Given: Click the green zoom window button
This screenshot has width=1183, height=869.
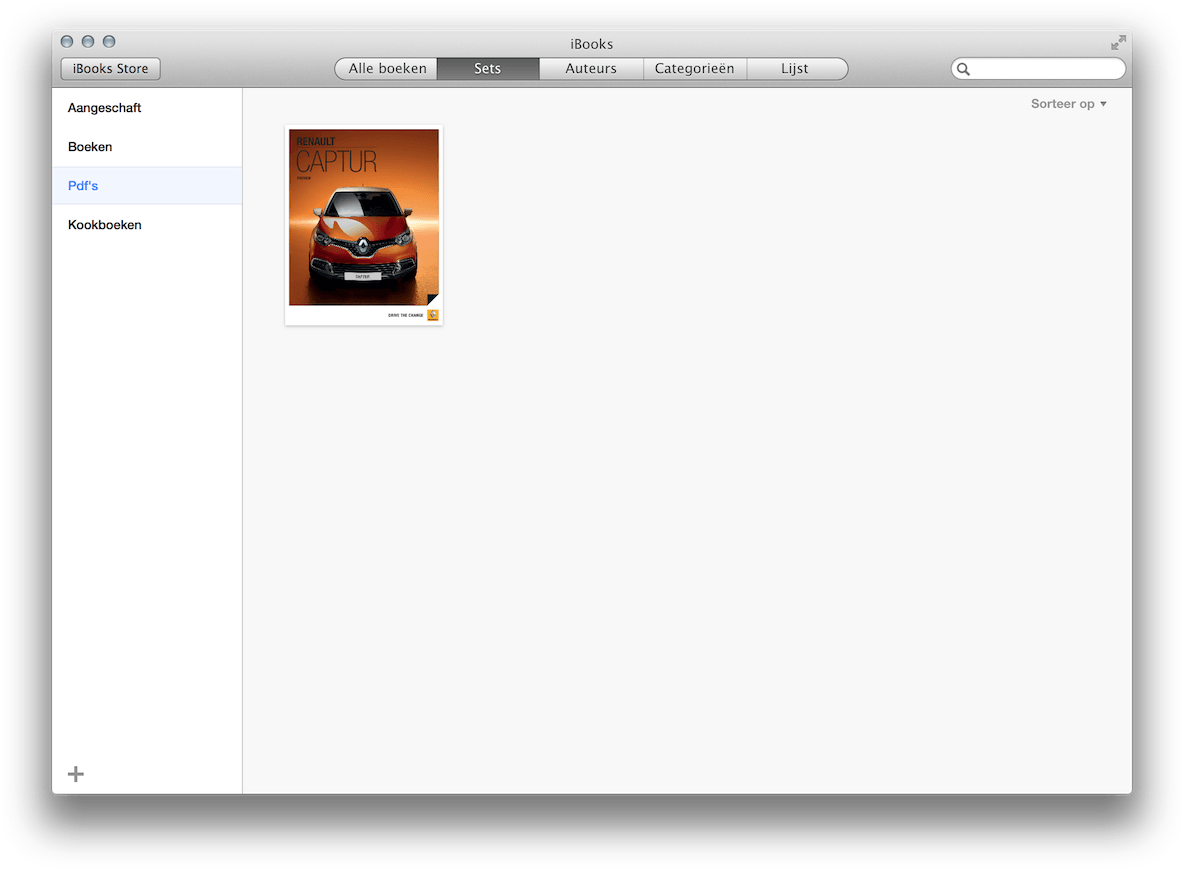Looking at the screenshot, I should (108, 41).
